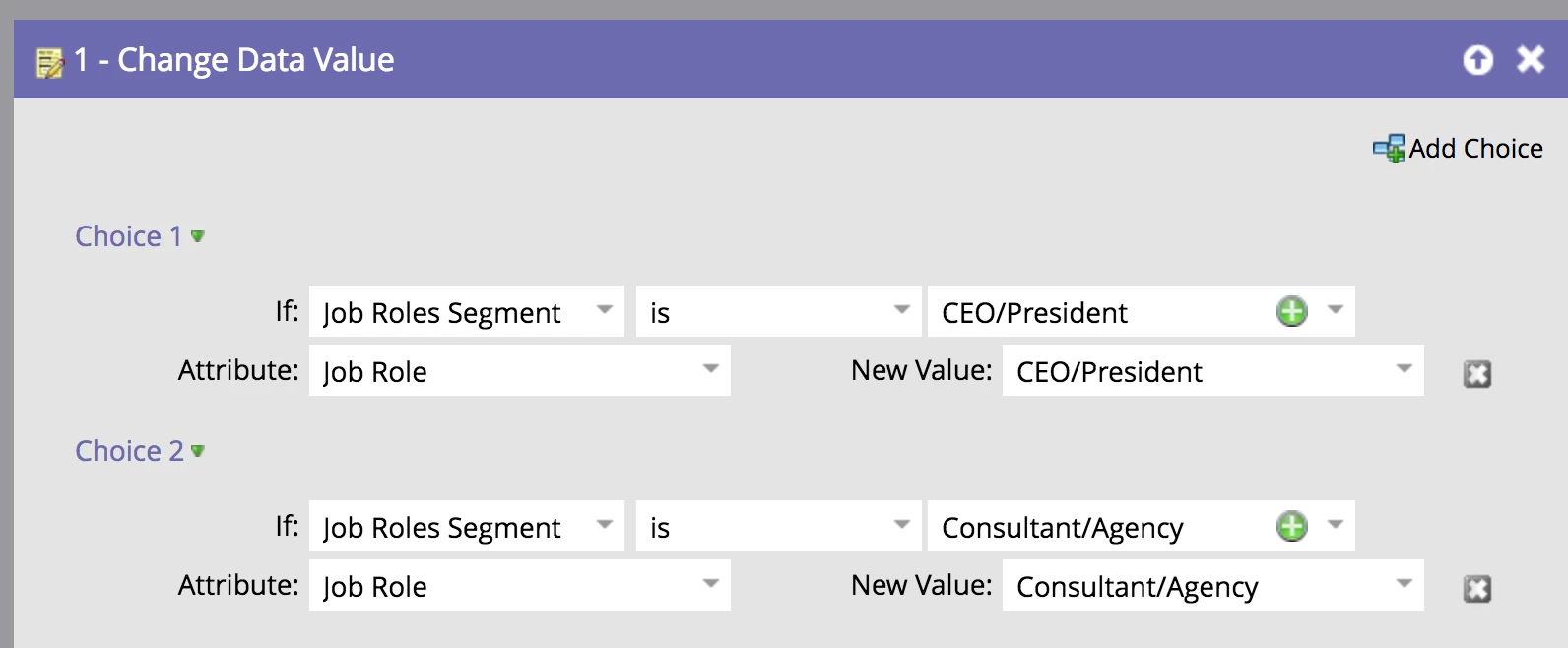Click the Choice 1 label link
The width and height of the screenshot is (1568, 648).
tap(128, 236)
